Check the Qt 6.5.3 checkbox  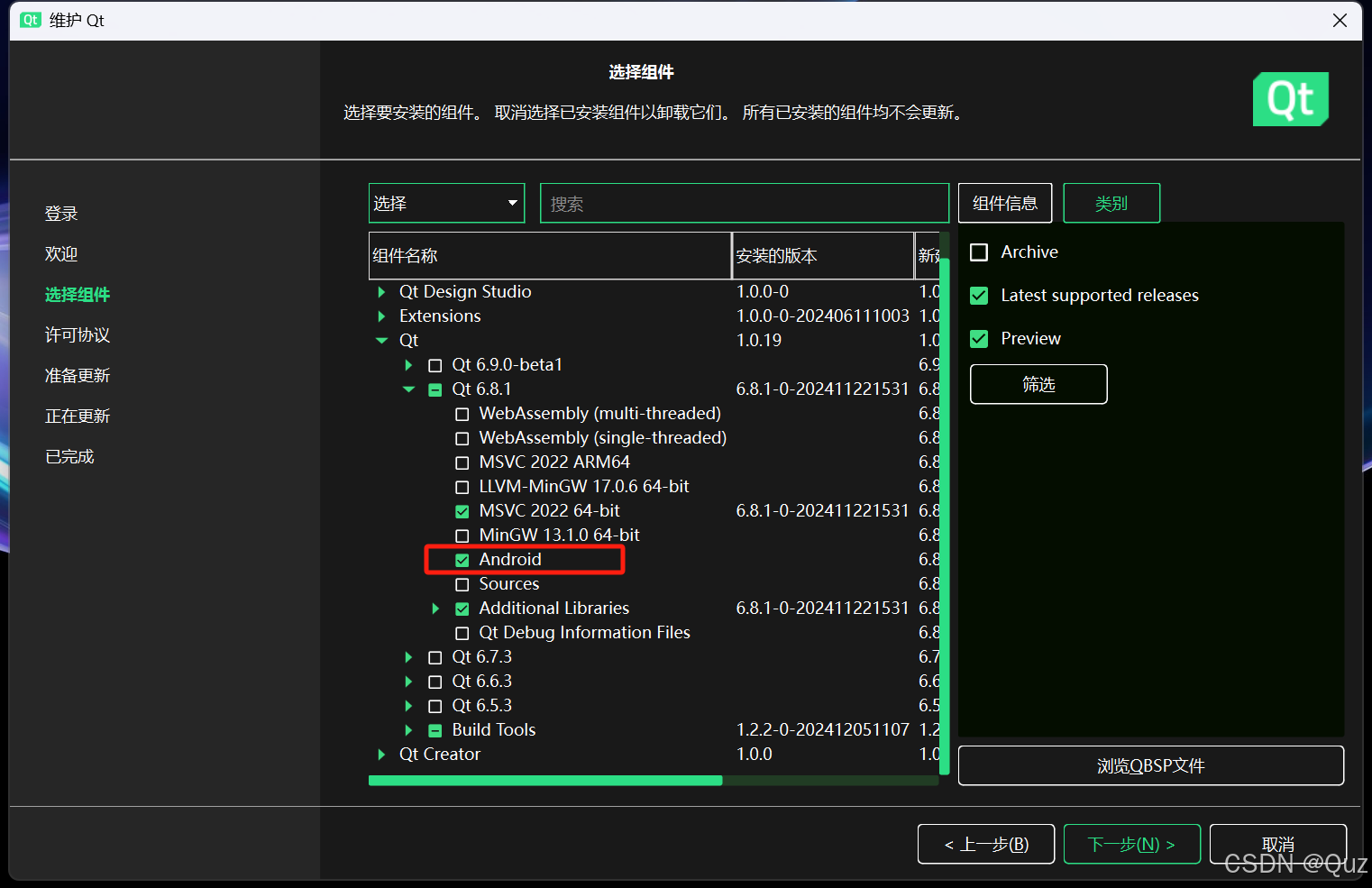tap(435, 706)
